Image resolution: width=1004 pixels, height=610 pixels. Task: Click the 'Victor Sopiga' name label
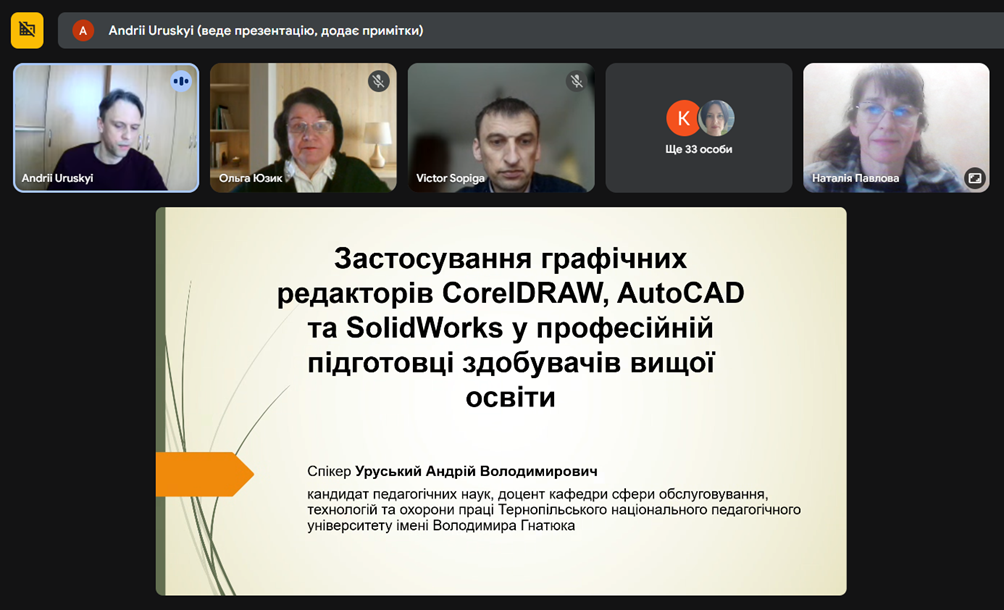450,179
